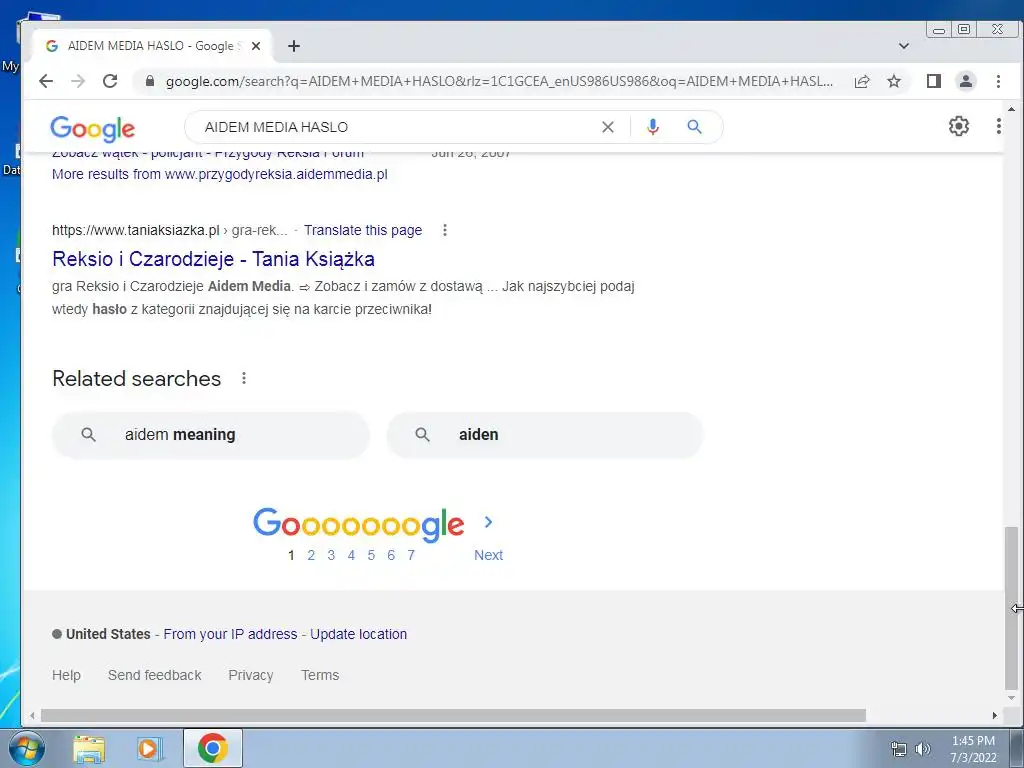The height and width of the screenshot is (768, 1024).
Task: Click Translate this page link
Action: coord(363,230)
